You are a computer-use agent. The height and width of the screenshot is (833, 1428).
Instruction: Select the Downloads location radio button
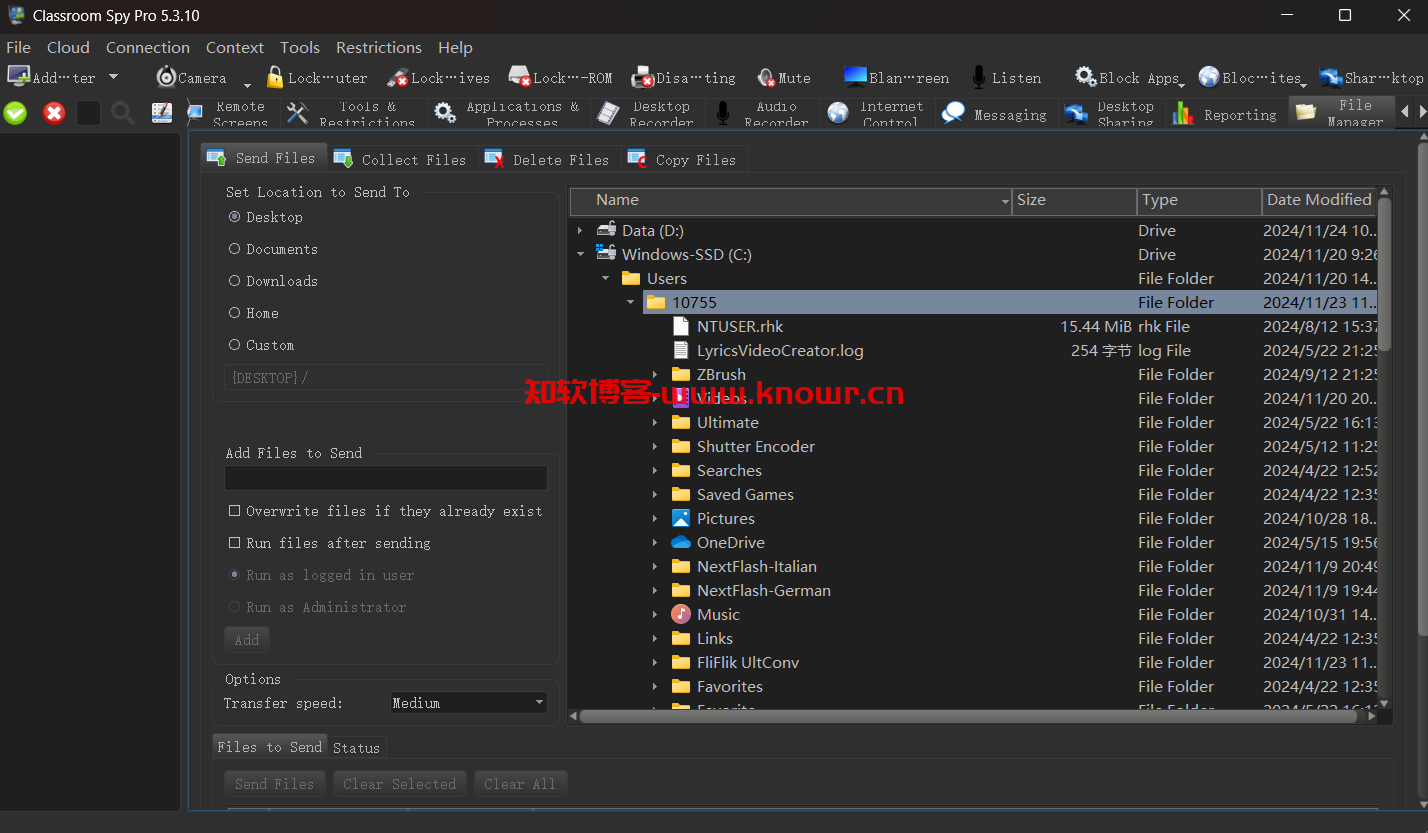coord(234,280)
